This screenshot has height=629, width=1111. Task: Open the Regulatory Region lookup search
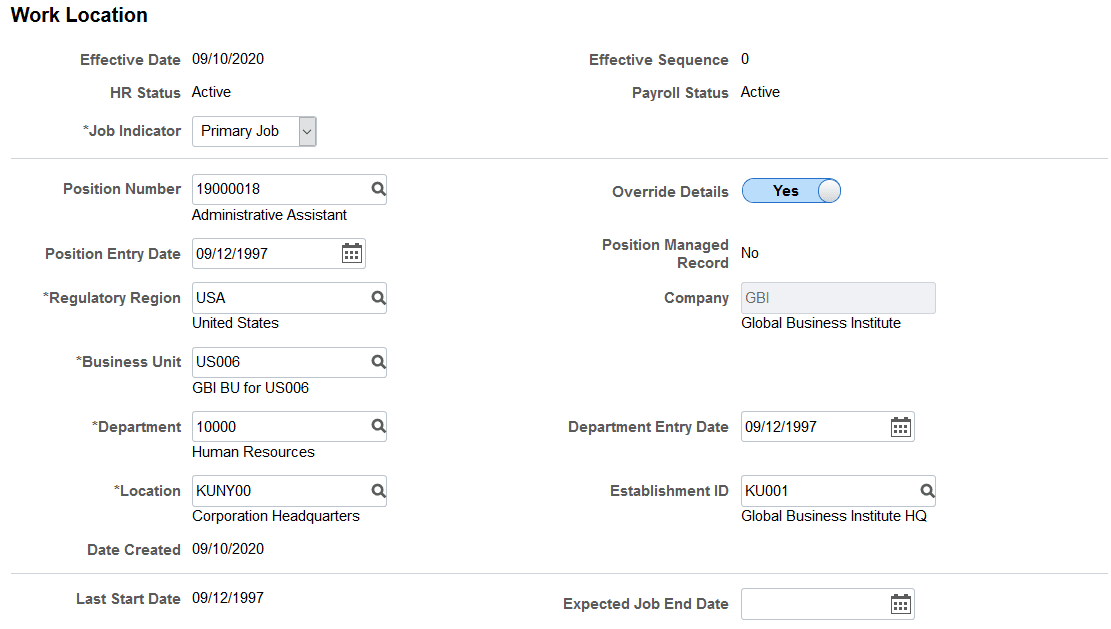click(x=378, y=298)
